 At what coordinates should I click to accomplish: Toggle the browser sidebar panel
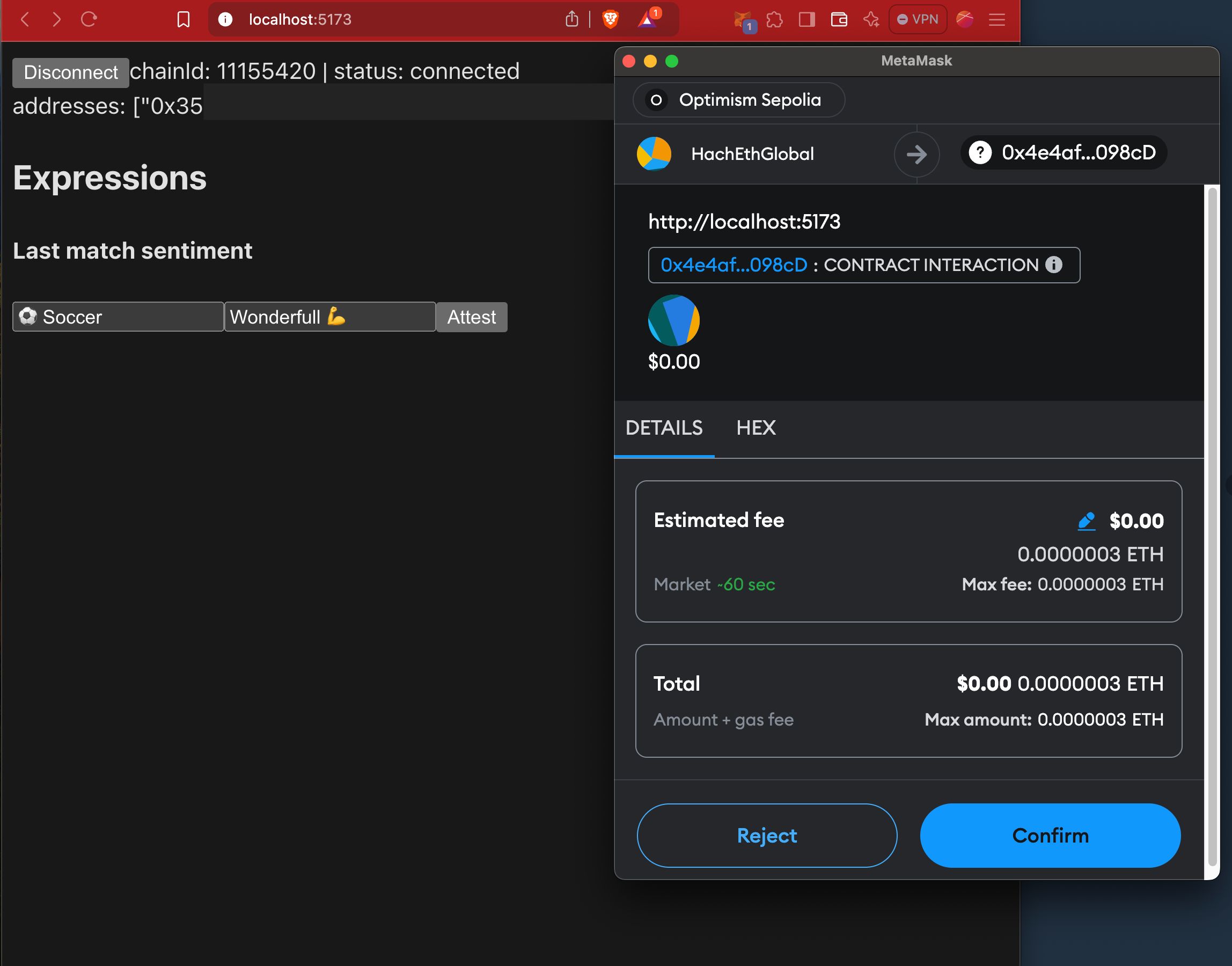pos(807,20)
